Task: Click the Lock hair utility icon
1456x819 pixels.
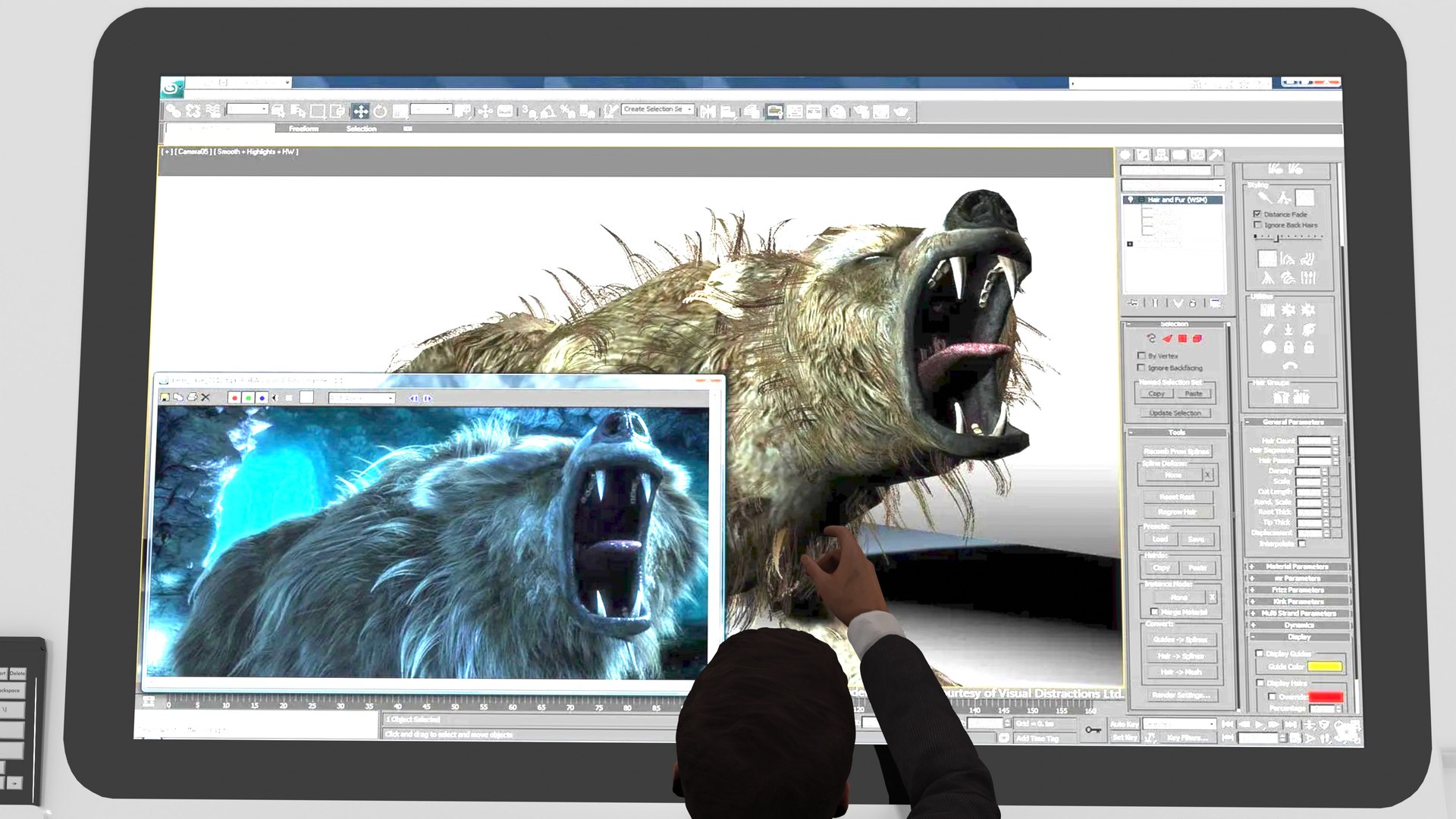Action: point(1288,347)
